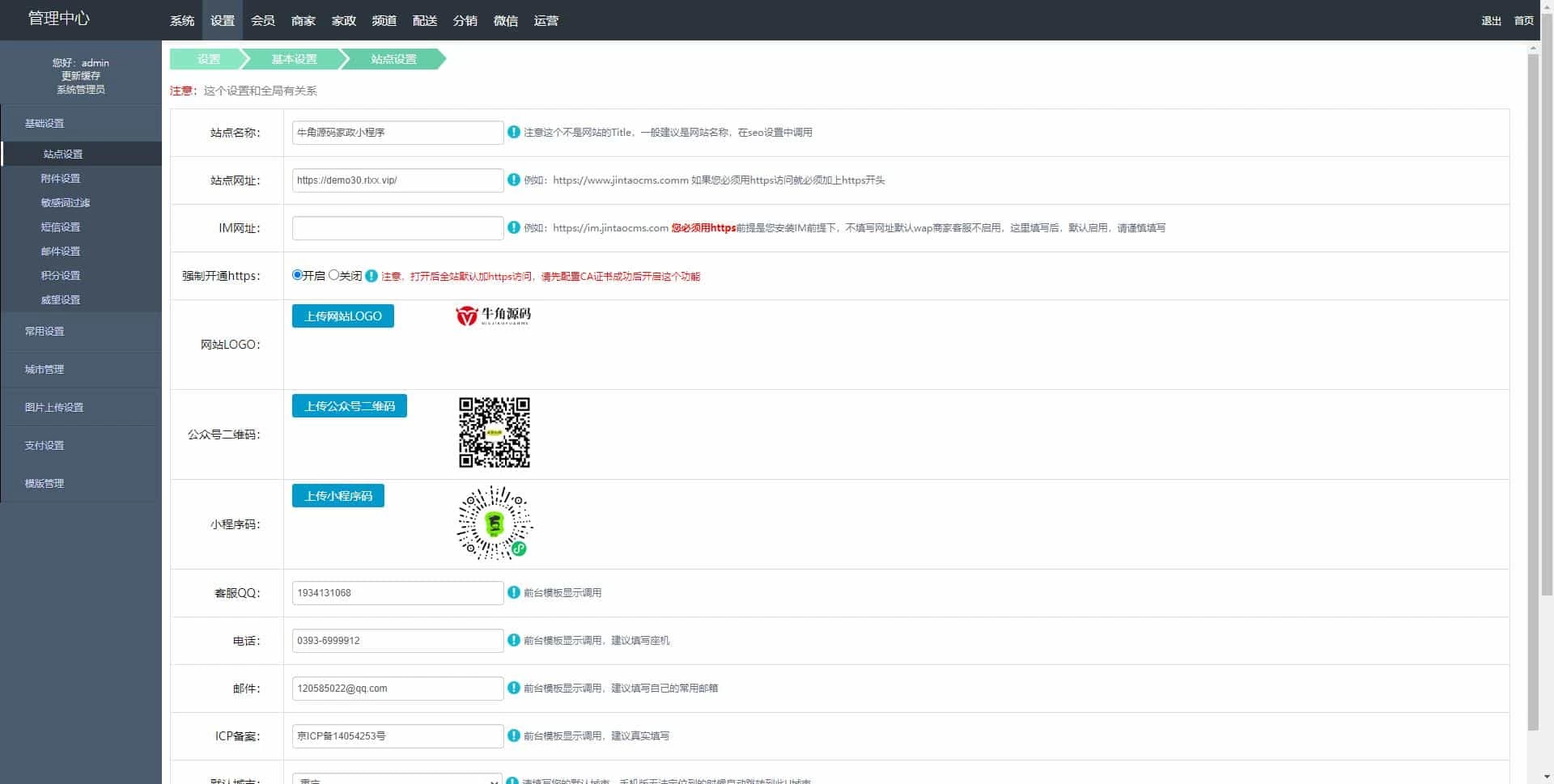Image resolution: width=1554 pixels, height=784 pixels.
Task: Click the 牛角源码 website logo image
Action: click(493, 316)
